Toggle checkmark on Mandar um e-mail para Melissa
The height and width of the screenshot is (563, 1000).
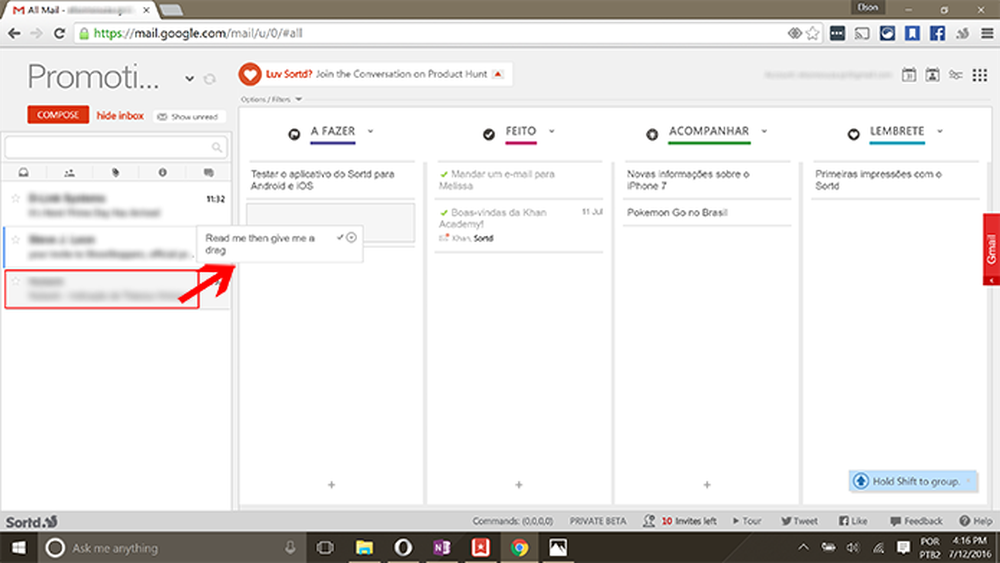pos(444,174)
